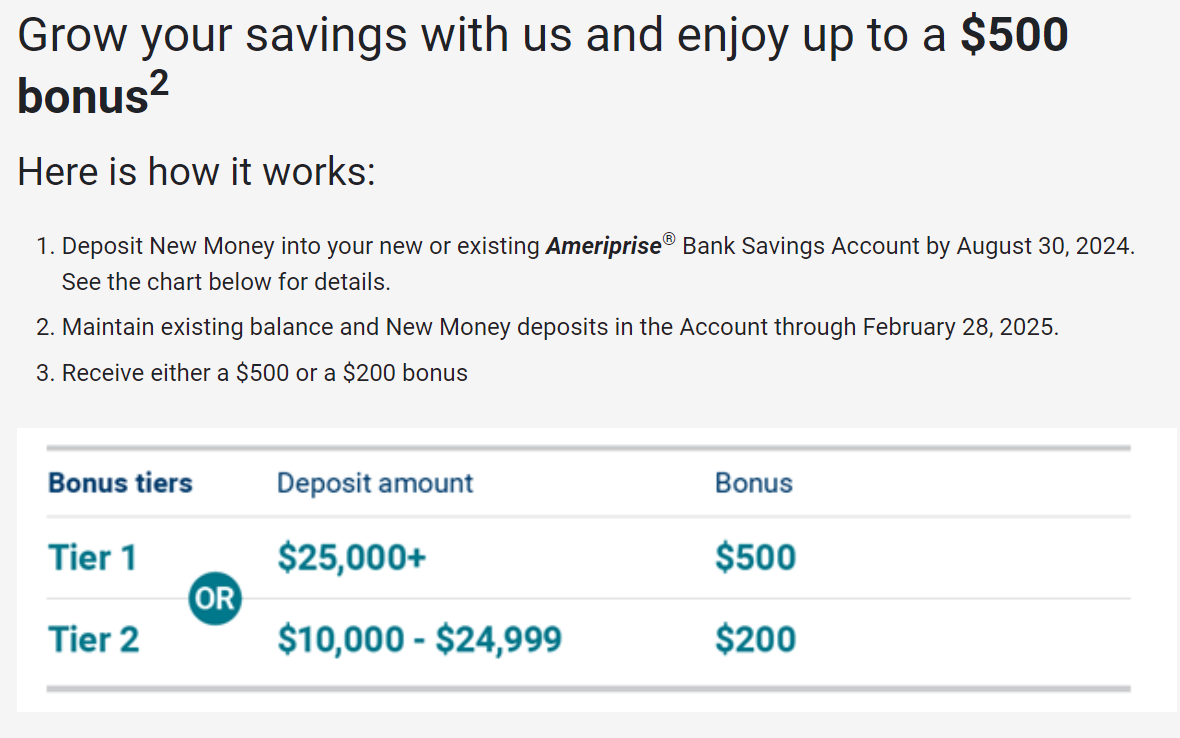This screenshot has width=1180, height=738.
Task: Click the superscript 2 footnote after bonus
Action: [159, 84]
